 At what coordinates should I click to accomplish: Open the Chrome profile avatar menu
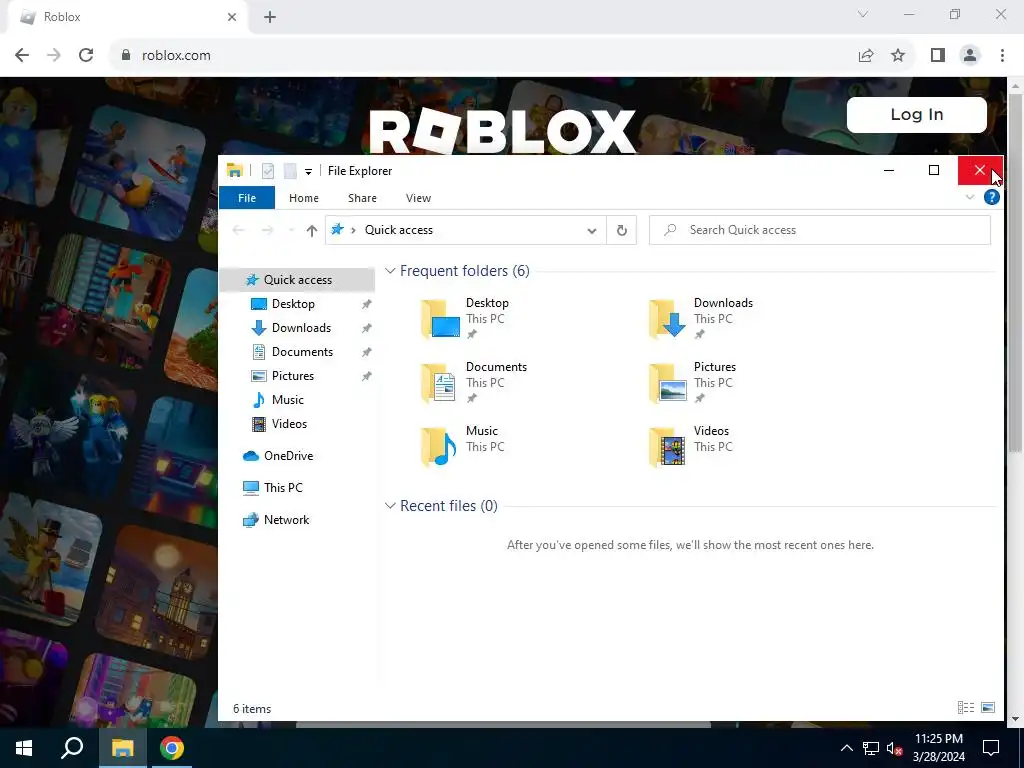point(970,56)
